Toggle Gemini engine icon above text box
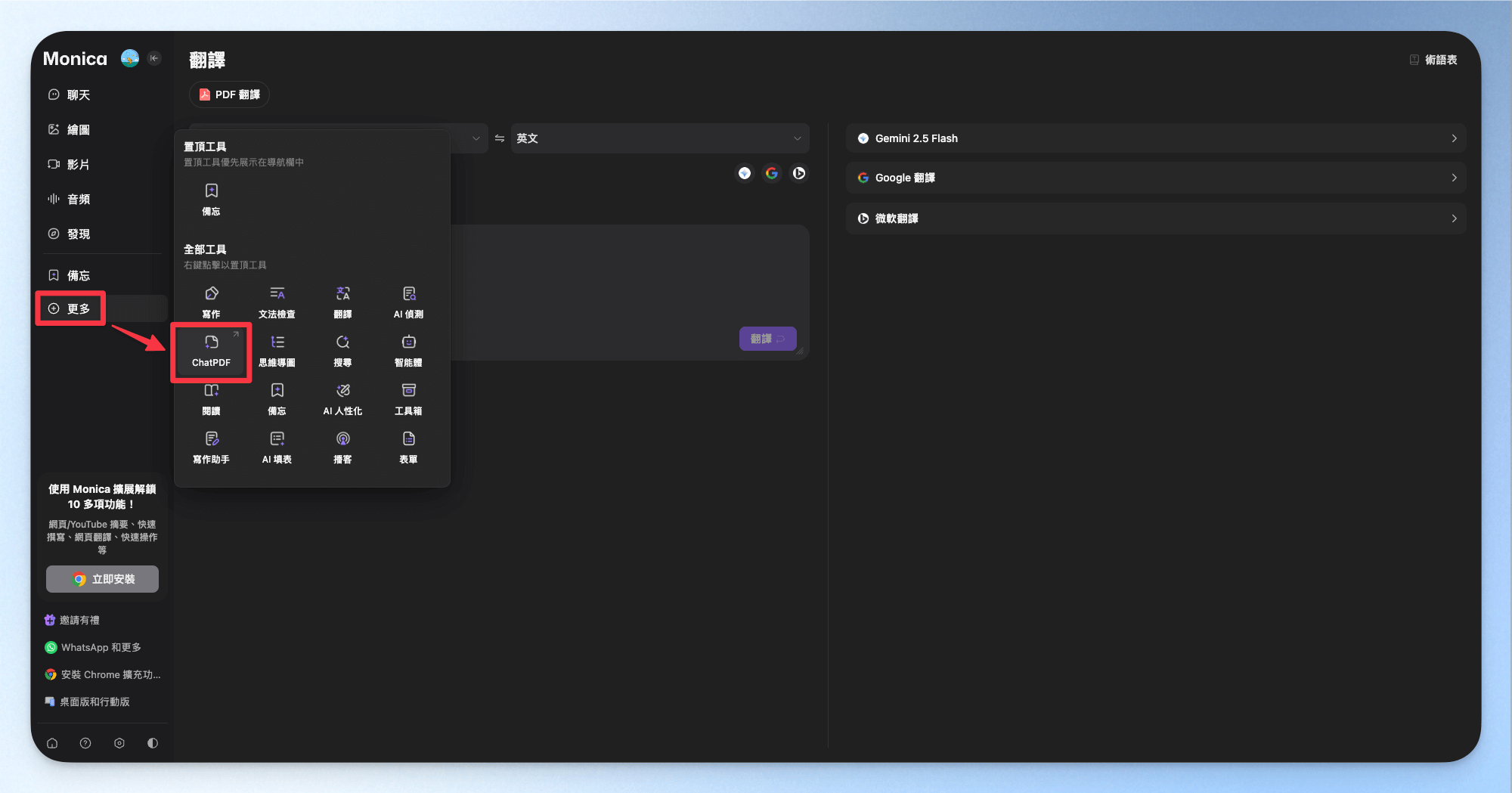This screenshot has height=793, width=1512. click(x=745, y=173)
